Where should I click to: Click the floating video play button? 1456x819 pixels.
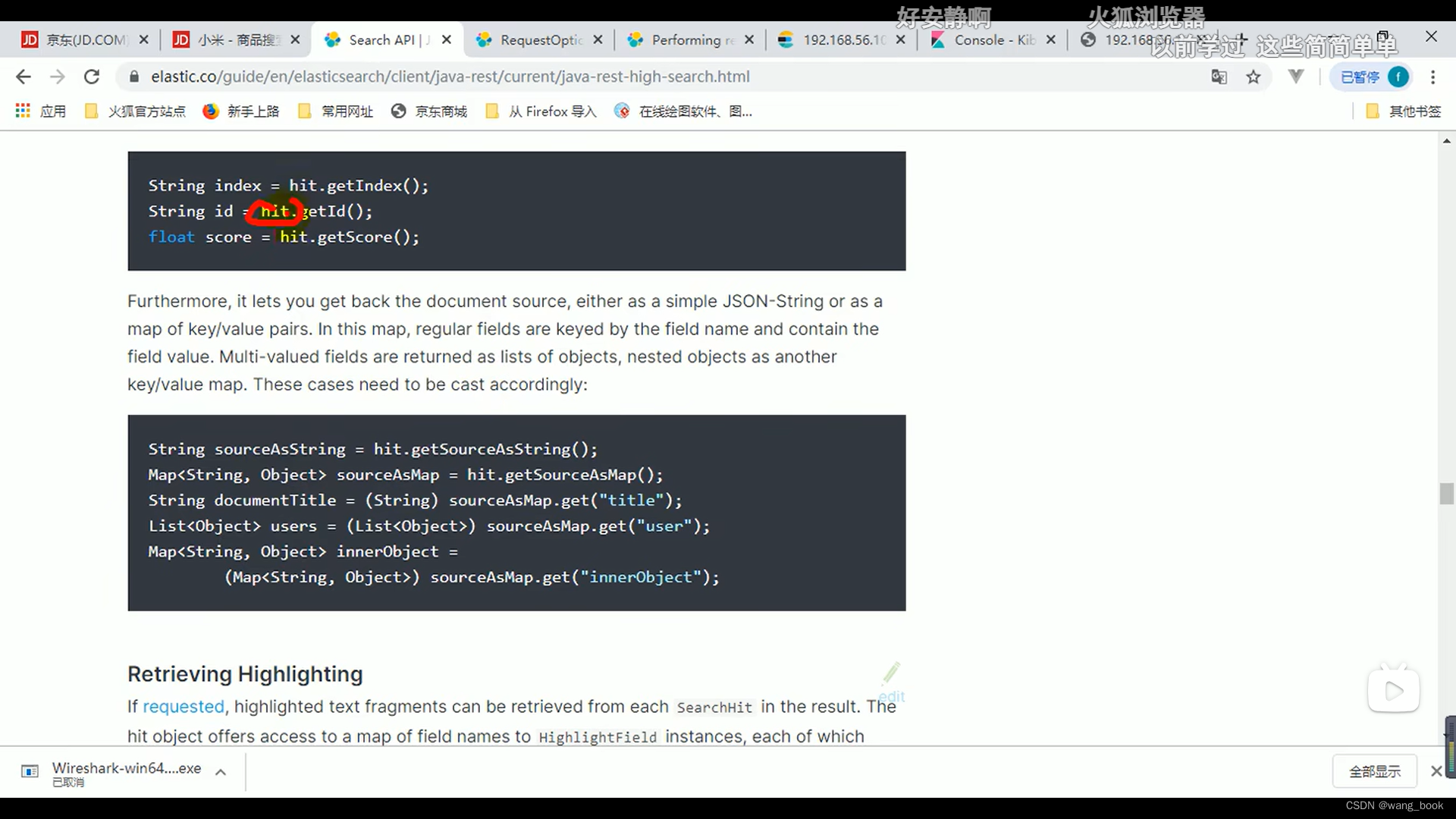pyautogui.click(x=1394, y=691)
